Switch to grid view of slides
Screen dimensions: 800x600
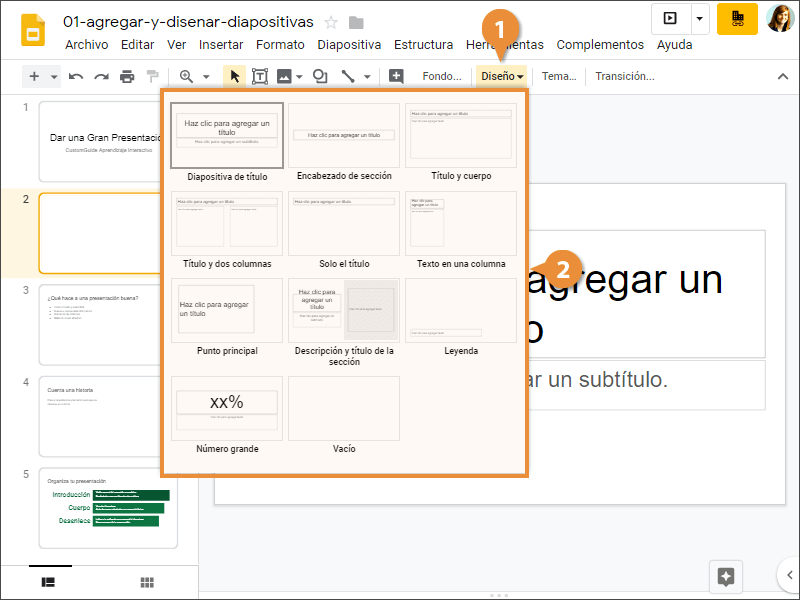point(147,582)
